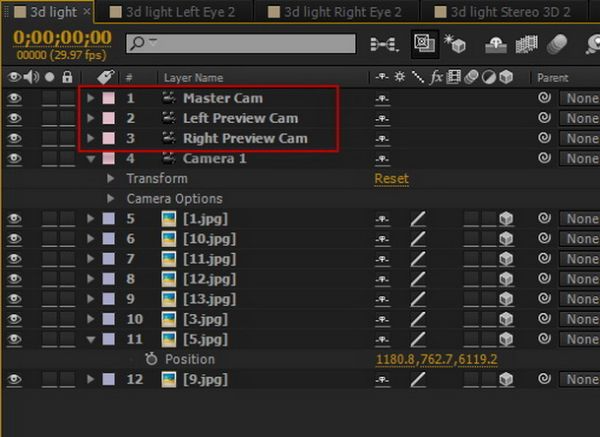The width and height of the screenshot is (600, 437).
Task: Click the Audio speaker column header icon
Action: pyautogui.click(x=31, y=77)
